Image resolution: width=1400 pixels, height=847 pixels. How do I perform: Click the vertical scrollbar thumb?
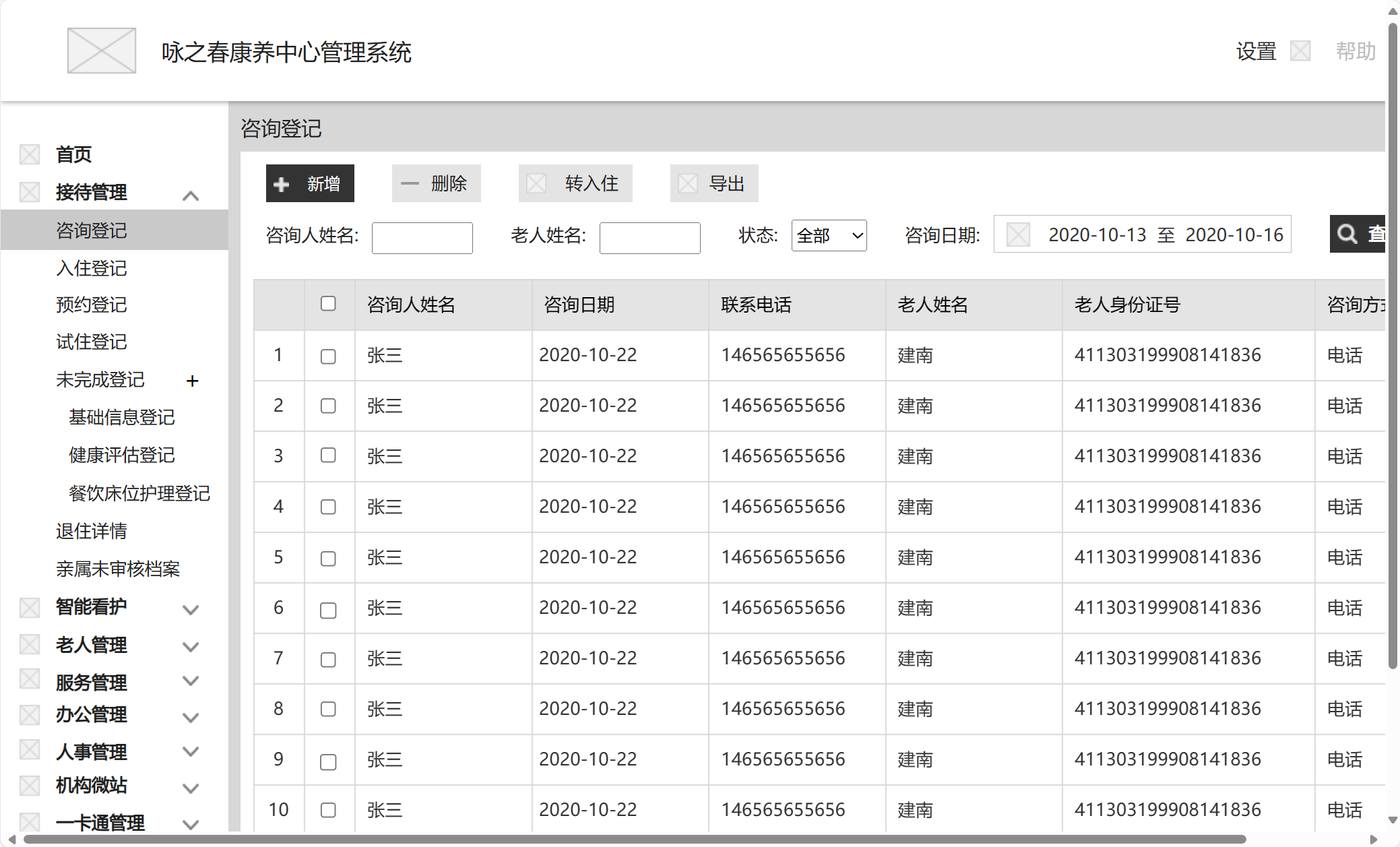point(1393,346)
